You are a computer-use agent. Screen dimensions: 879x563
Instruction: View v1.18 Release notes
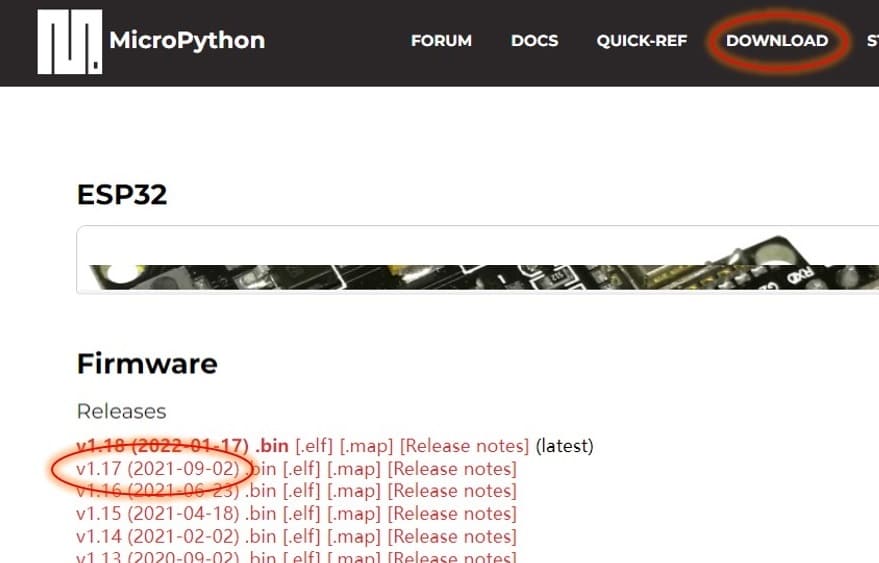464,446
